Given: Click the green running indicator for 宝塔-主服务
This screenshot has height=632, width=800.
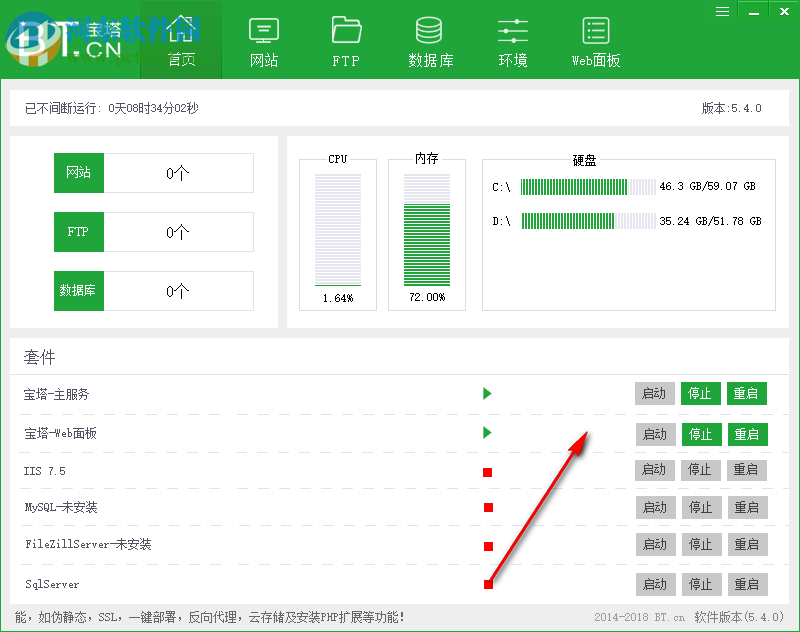Looking at the screenshot, I should click(487, 394).
